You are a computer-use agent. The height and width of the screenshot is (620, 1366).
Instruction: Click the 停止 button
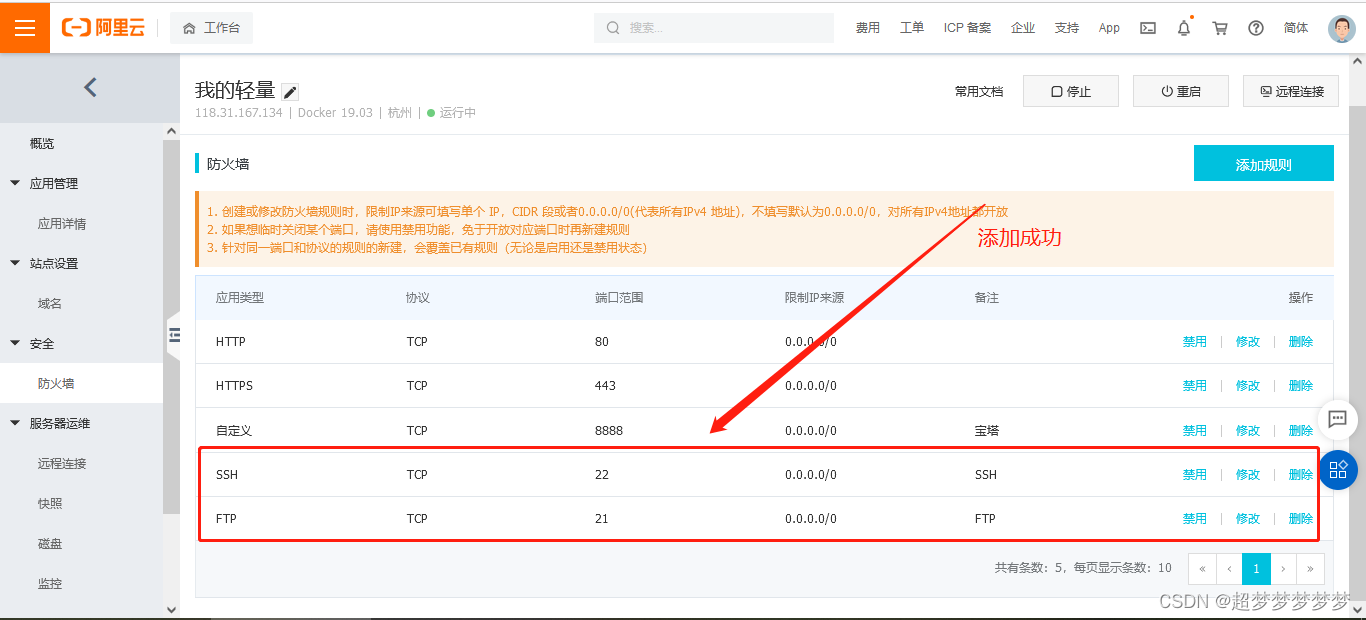1071,91
